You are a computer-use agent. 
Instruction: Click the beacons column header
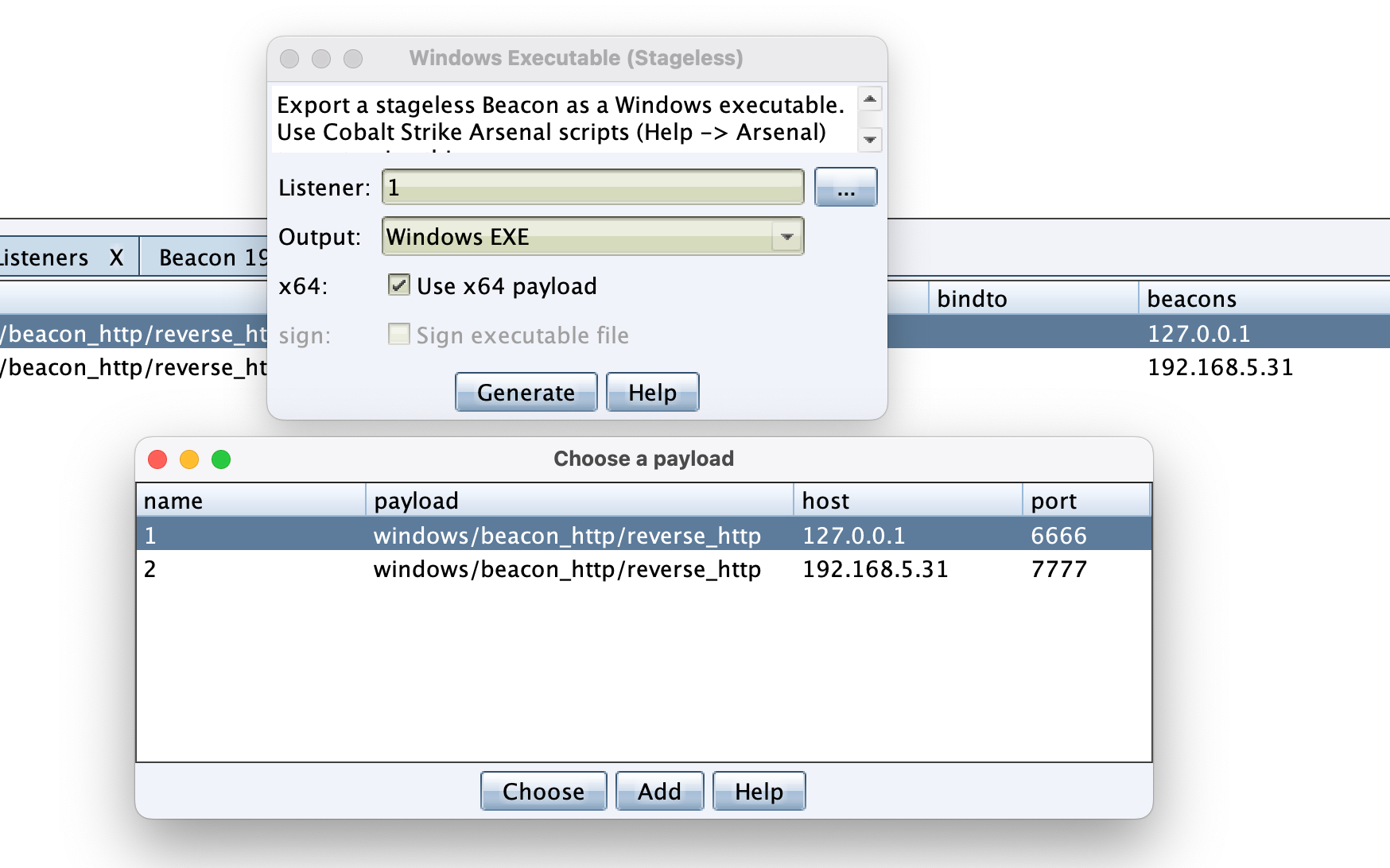(1263, 299)
